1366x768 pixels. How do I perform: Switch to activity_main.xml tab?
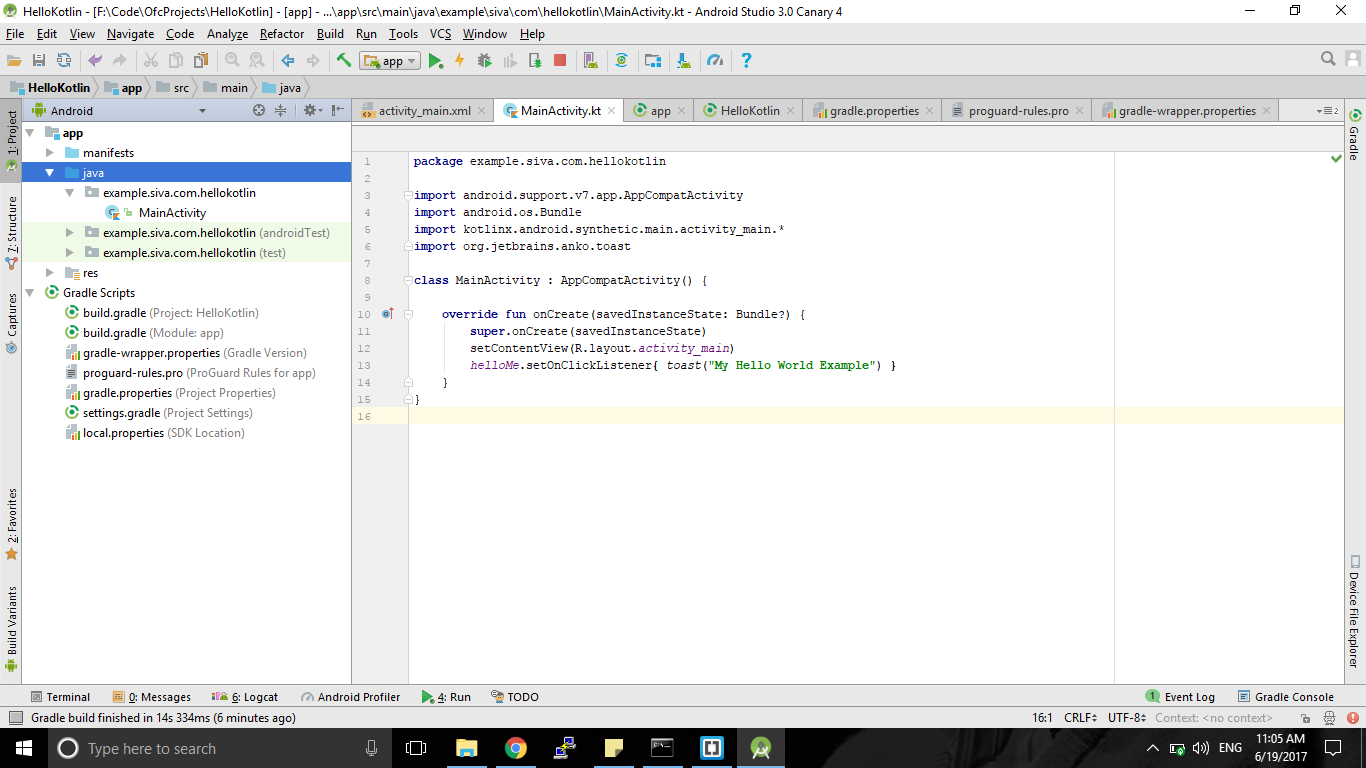(423, 111)
